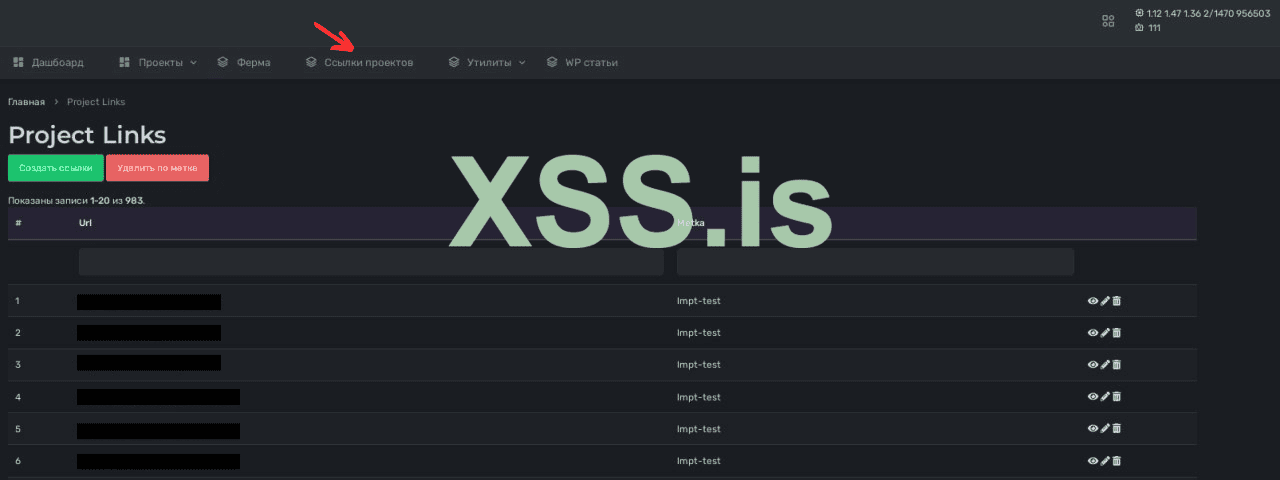1280x480 pixels.
Task: Sort the table by the # column
Action: 18,223
